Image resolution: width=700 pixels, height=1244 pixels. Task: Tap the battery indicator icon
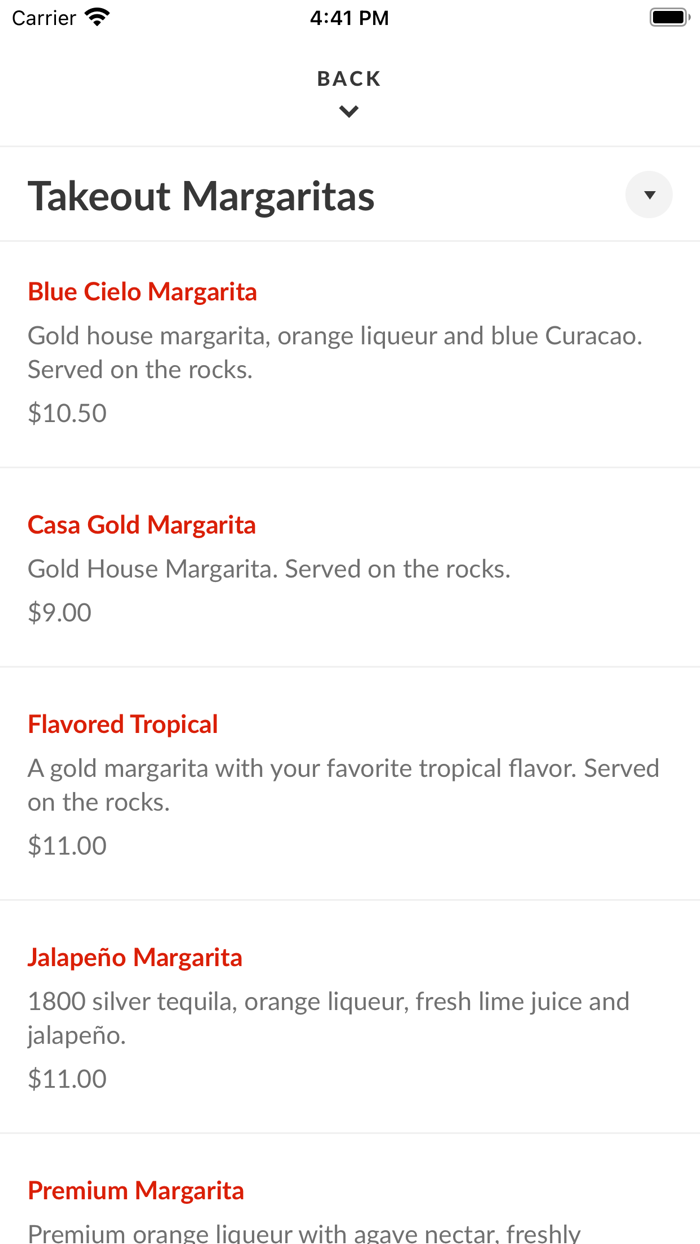coord(668,15)
